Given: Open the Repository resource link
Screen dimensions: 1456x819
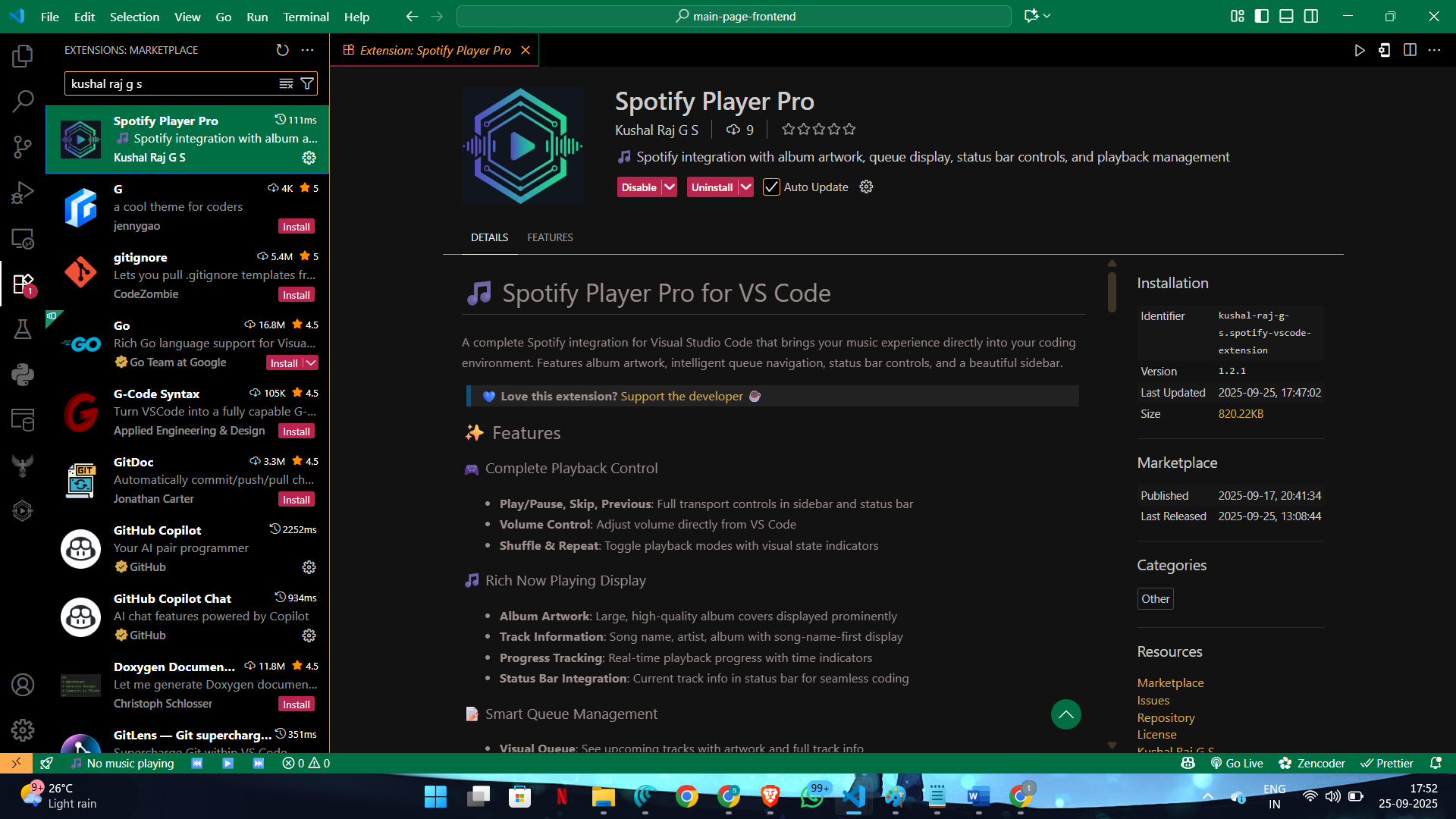Looking at the screenshot, I should (x=1166, y=717).
